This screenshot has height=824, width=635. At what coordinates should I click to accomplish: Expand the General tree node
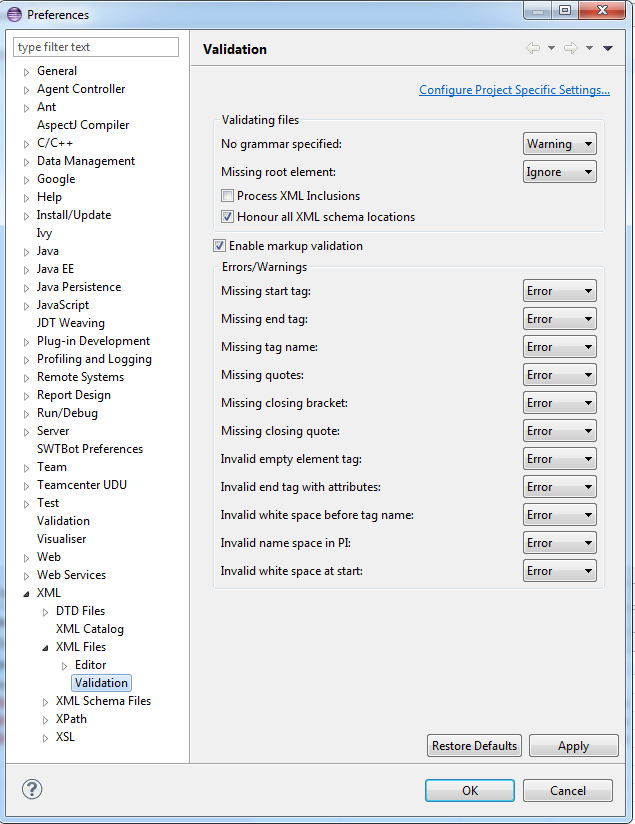point(26,72)
